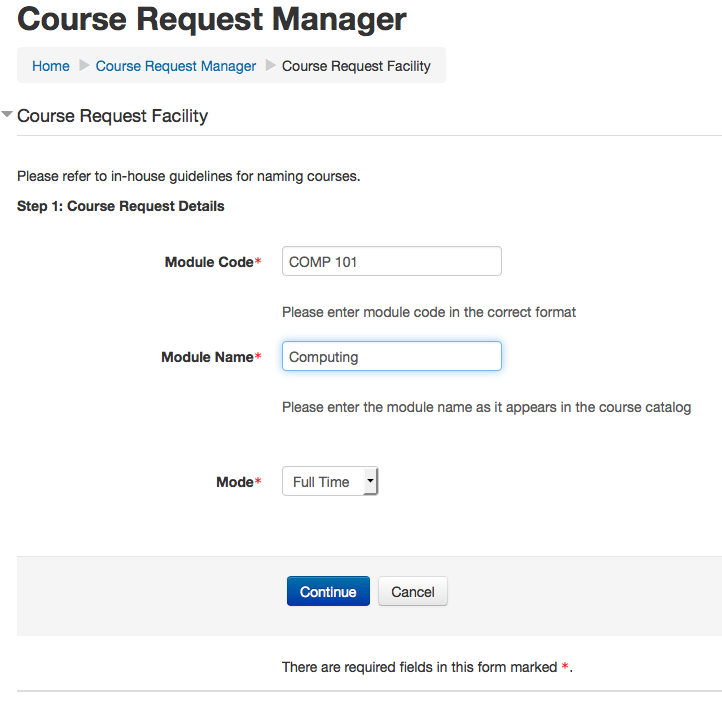Image resolution: width=722 pixels, height=702 pixels.
Task: Click the Module Name label
Action: tap(207, 357)
